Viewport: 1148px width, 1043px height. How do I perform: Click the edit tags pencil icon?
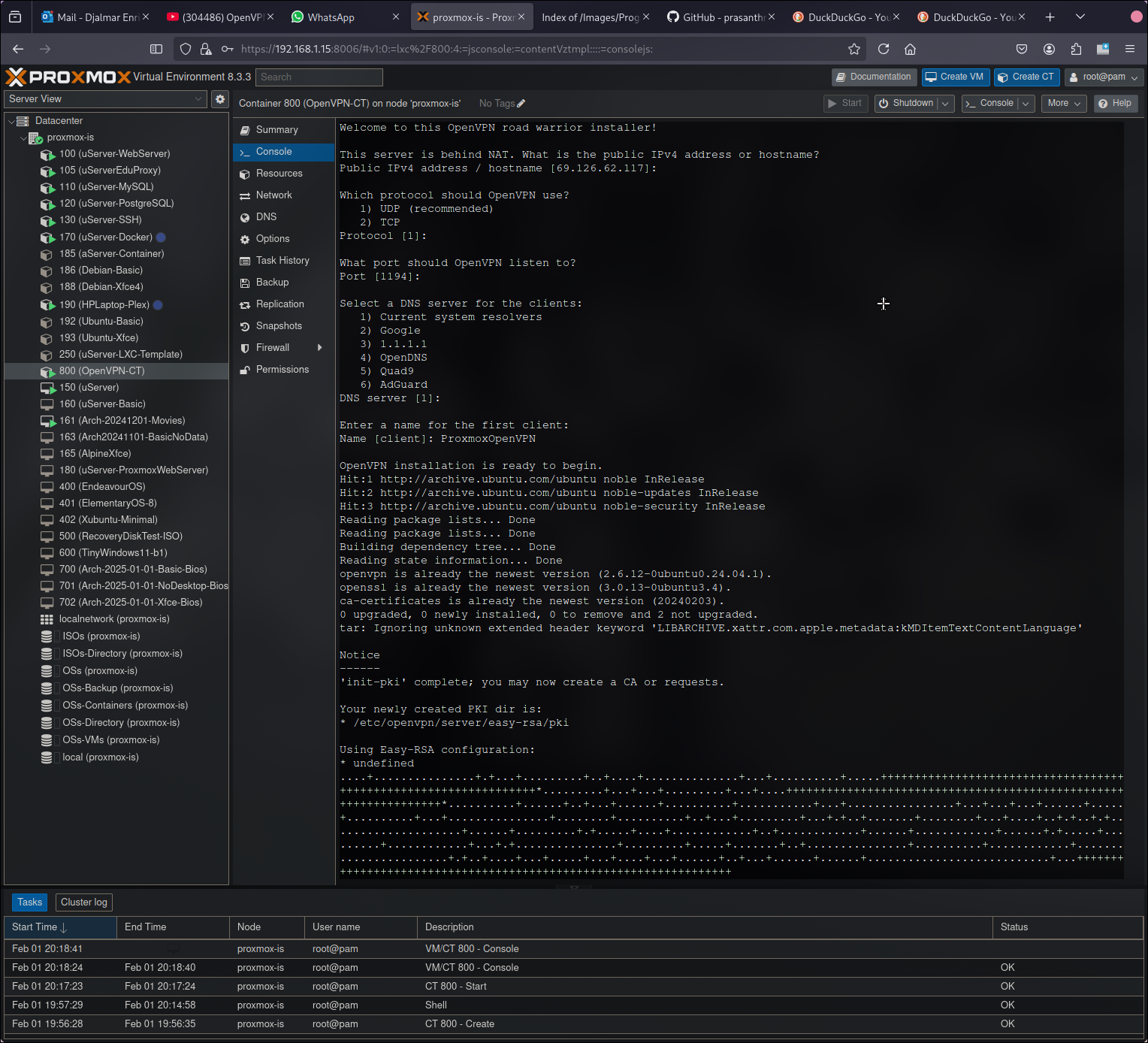point(521,104)
